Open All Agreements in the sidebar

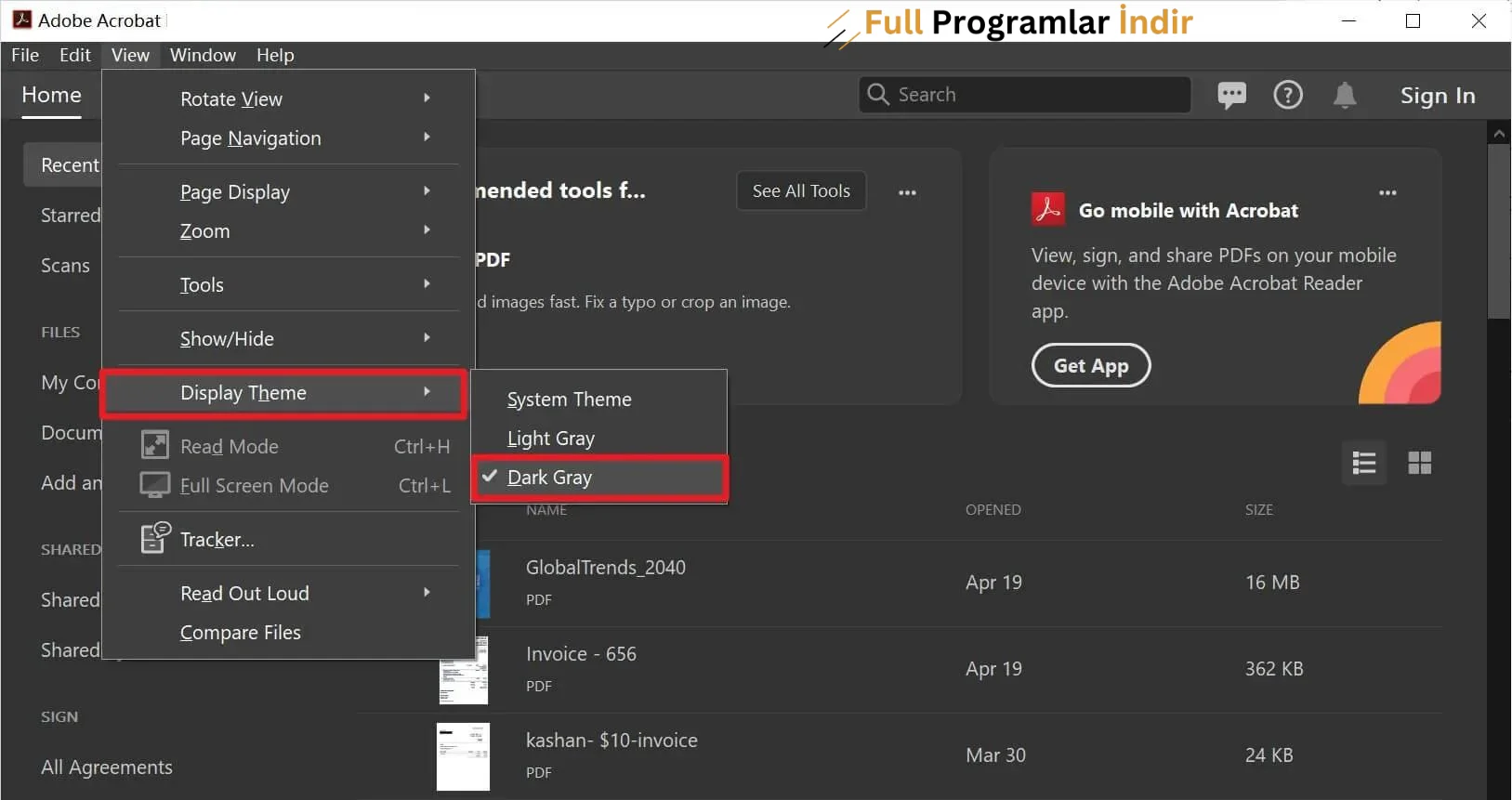pyautogui.click(x=107, y=767)
